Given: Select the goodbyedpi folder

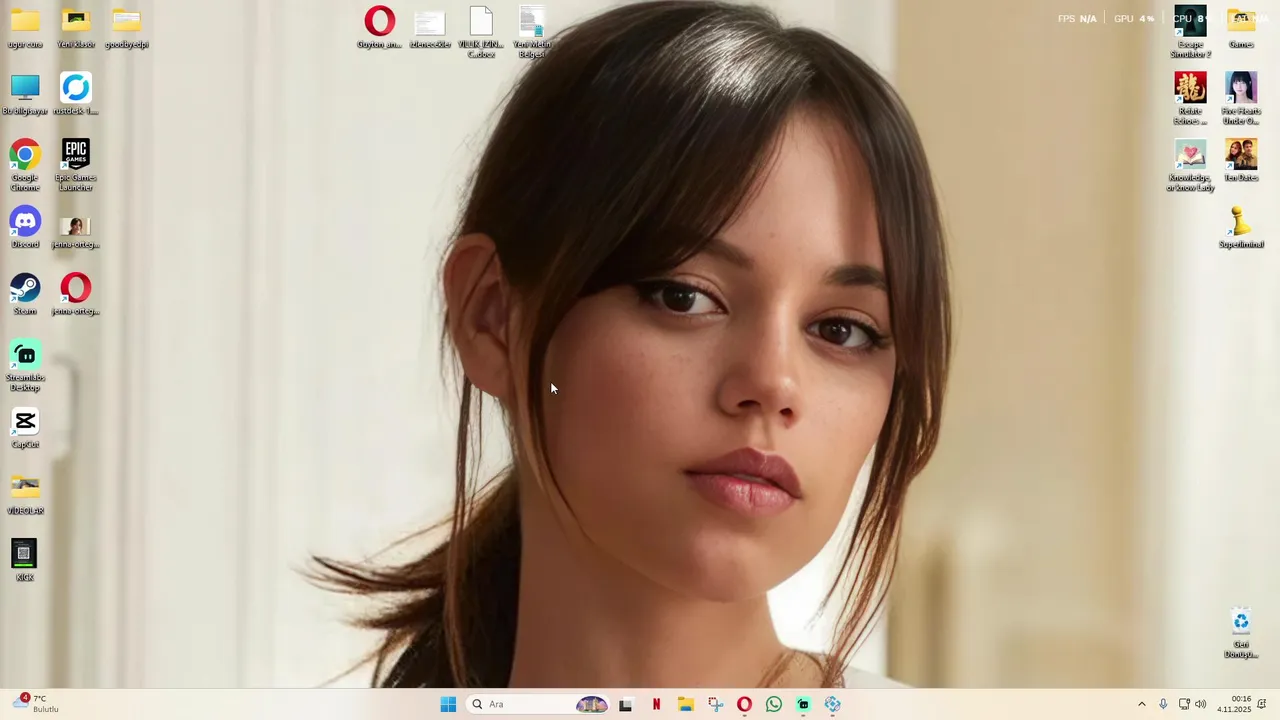Looking at the screenshot, I should click(x=126, y=27).
